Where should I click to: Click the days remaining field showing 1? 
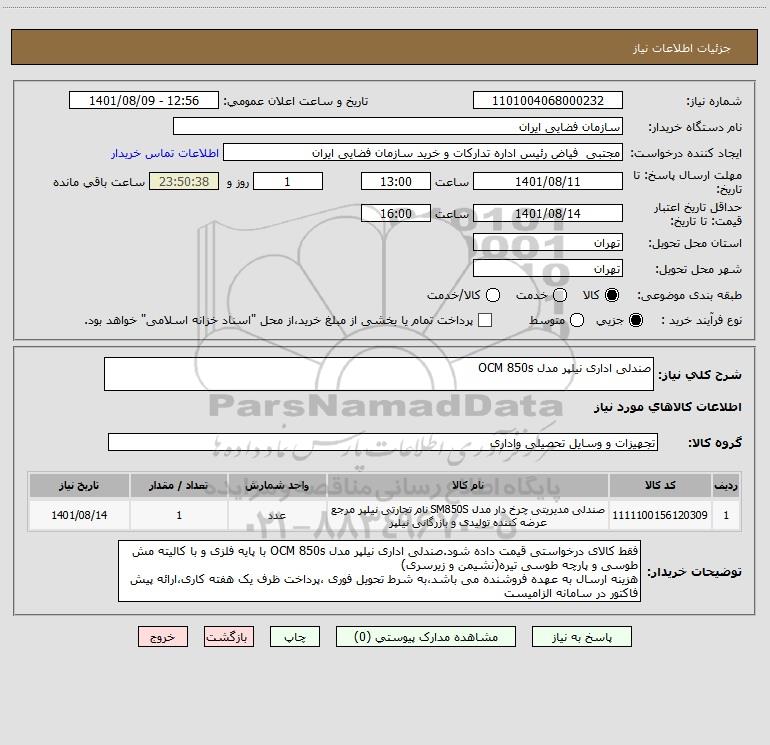pos(288,182)
